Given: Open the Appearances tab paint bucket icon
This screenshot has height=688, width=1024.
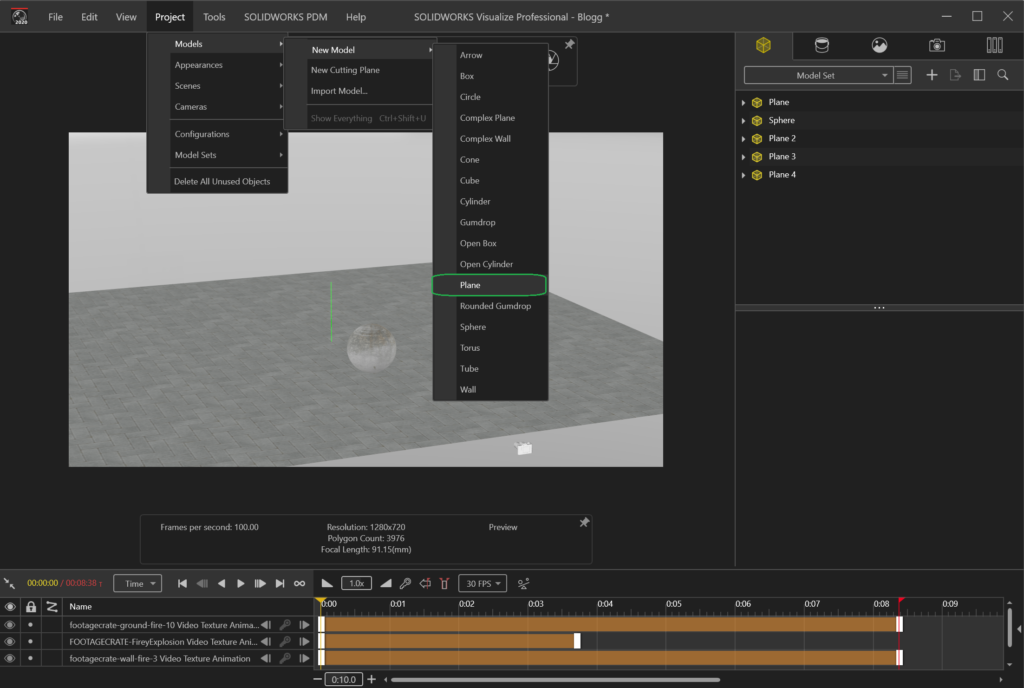Looking at the screenshot, I should coord(821,45).
